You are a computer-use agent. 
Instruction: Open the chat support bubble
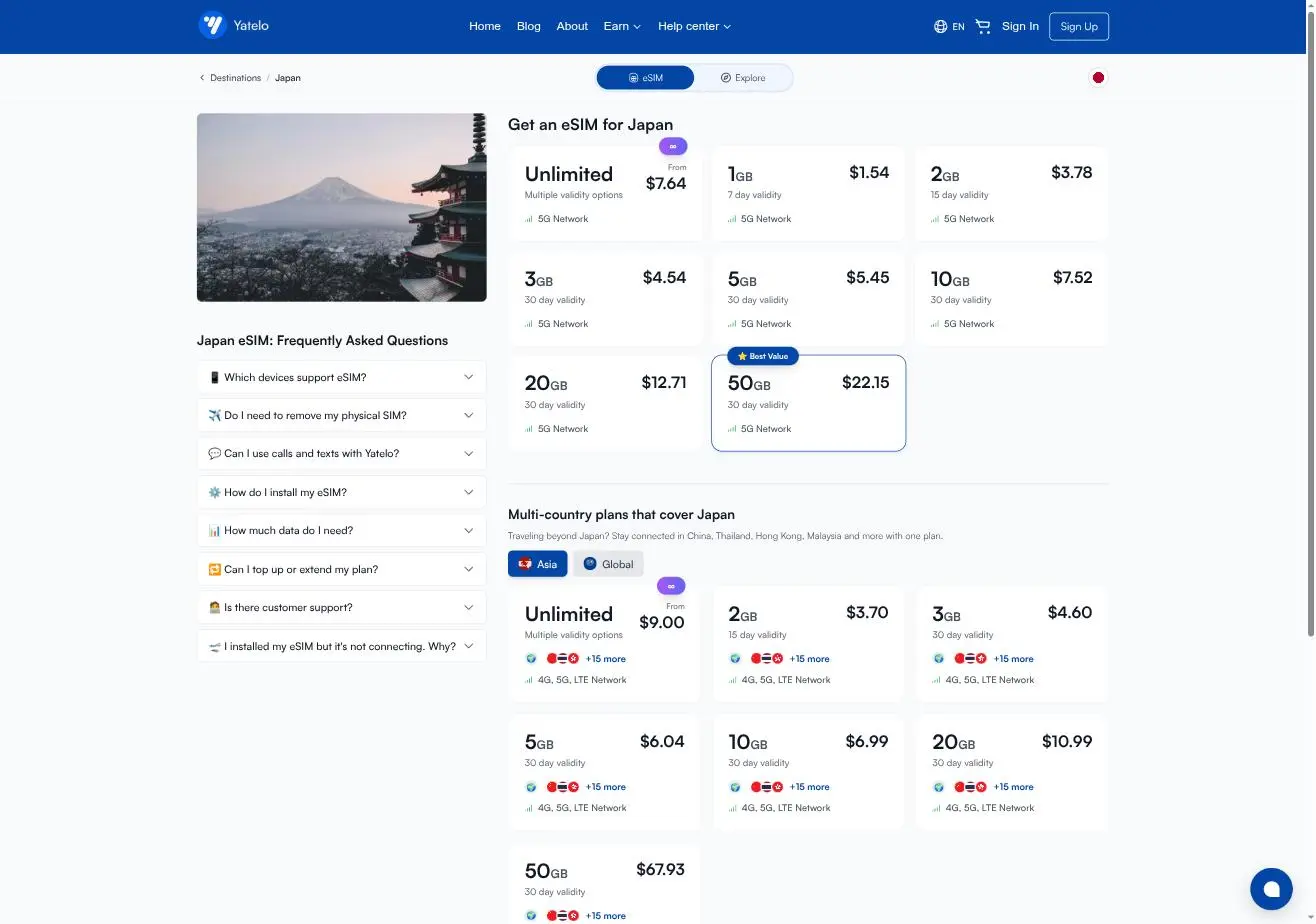point(1271,888)
